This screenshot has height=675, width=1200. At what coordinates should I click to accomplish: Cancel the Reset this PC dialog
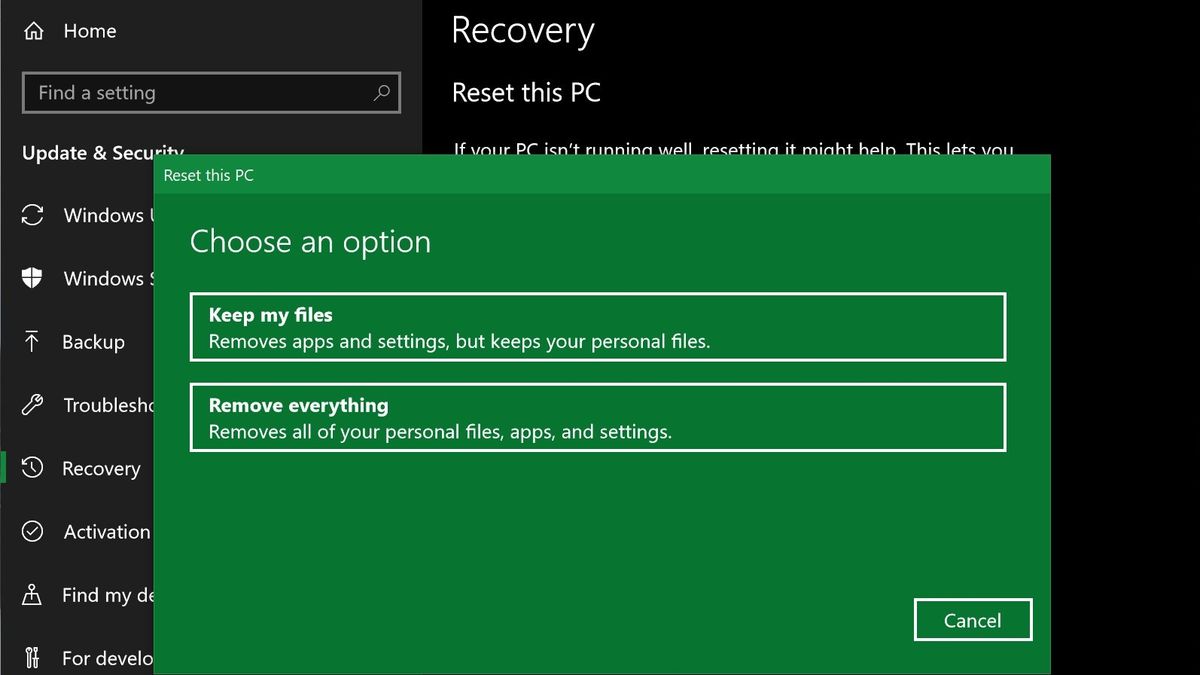(972, 619)
